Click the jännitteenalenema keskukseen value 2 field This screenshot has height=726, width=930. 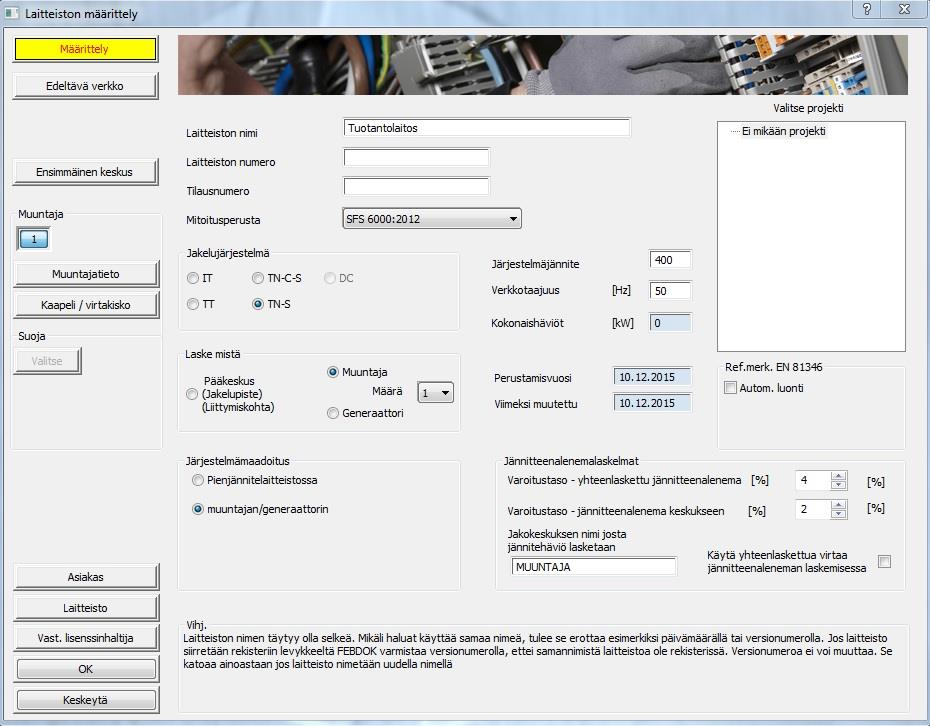coord(813,509)
